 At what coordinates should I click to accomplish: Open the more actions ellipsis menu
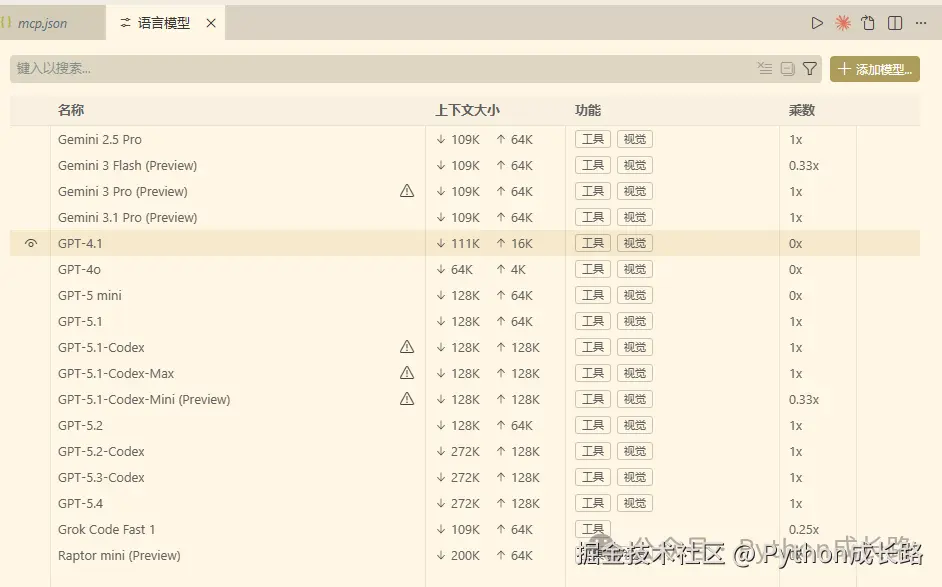[x=921, y=23]
